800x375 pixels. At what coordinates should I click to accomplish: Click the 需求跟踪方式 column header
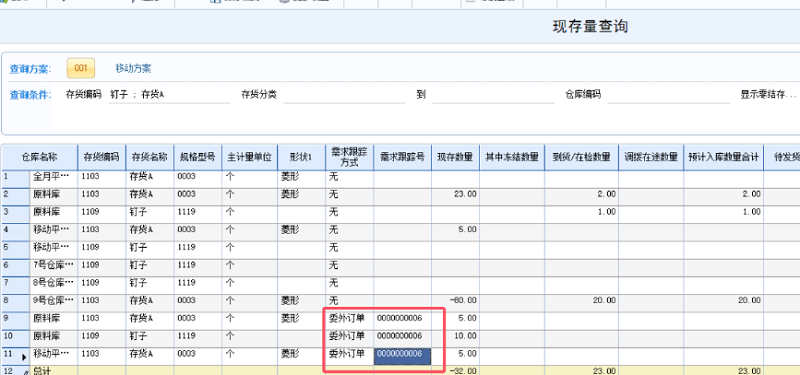[x=349, y=157]
